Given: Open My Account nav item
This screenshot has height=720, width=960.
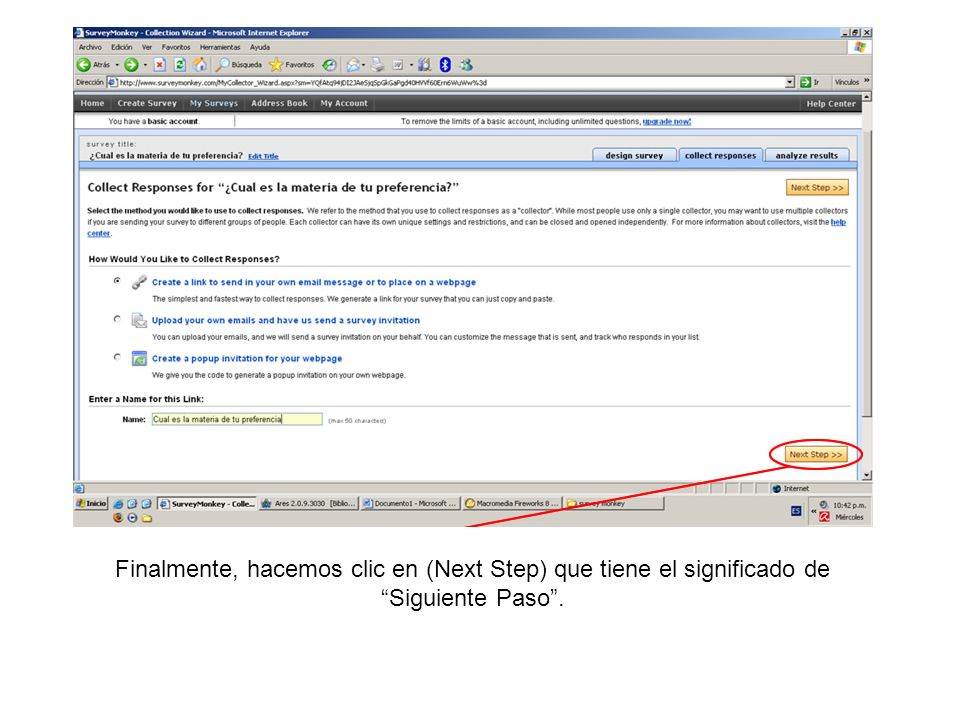Looking at the screenshot, I should tap(344, 103).
